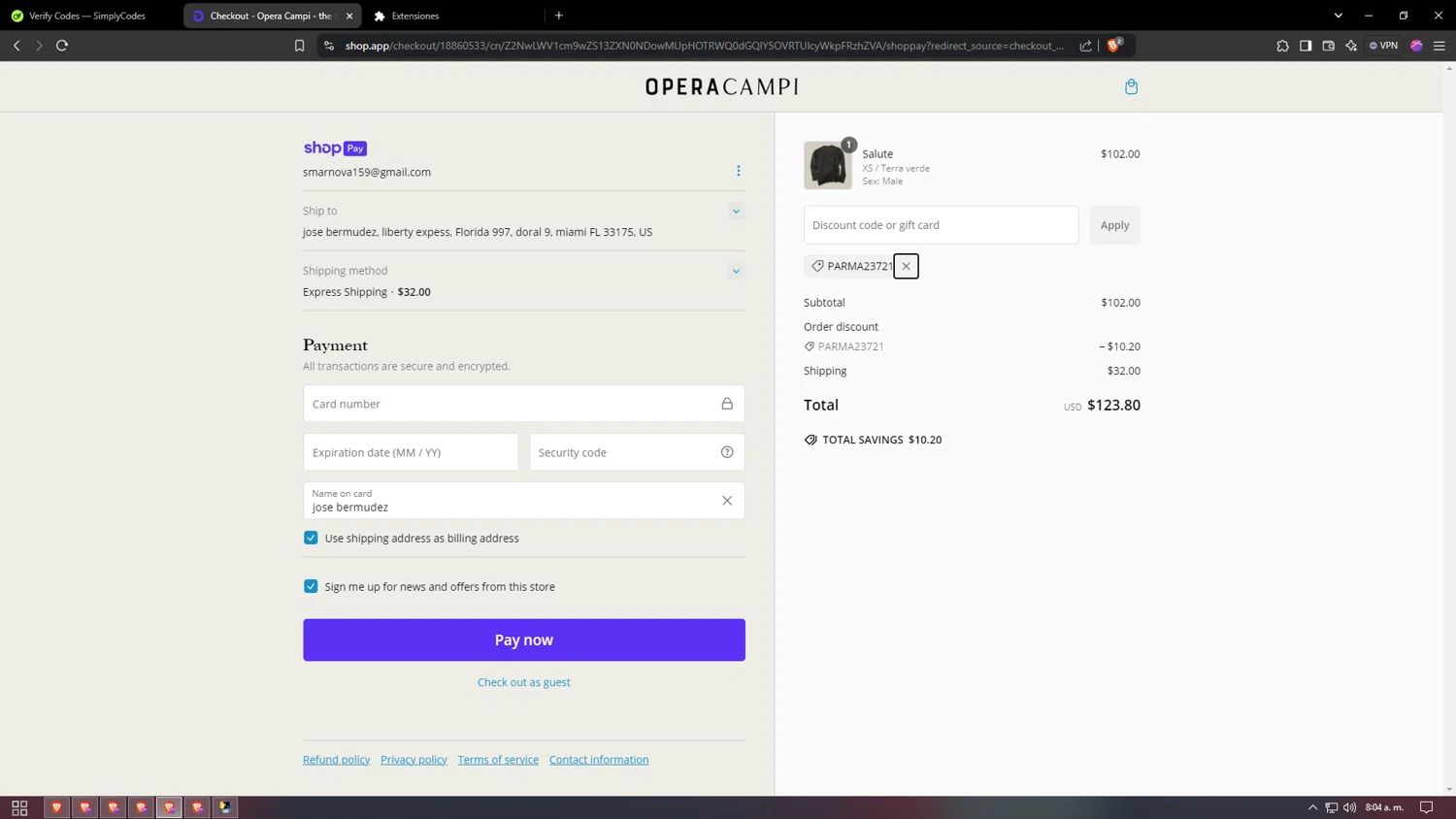Show hidden system tray icons
This screenshot has height=819, width=1456.
tap(1313, 807)
